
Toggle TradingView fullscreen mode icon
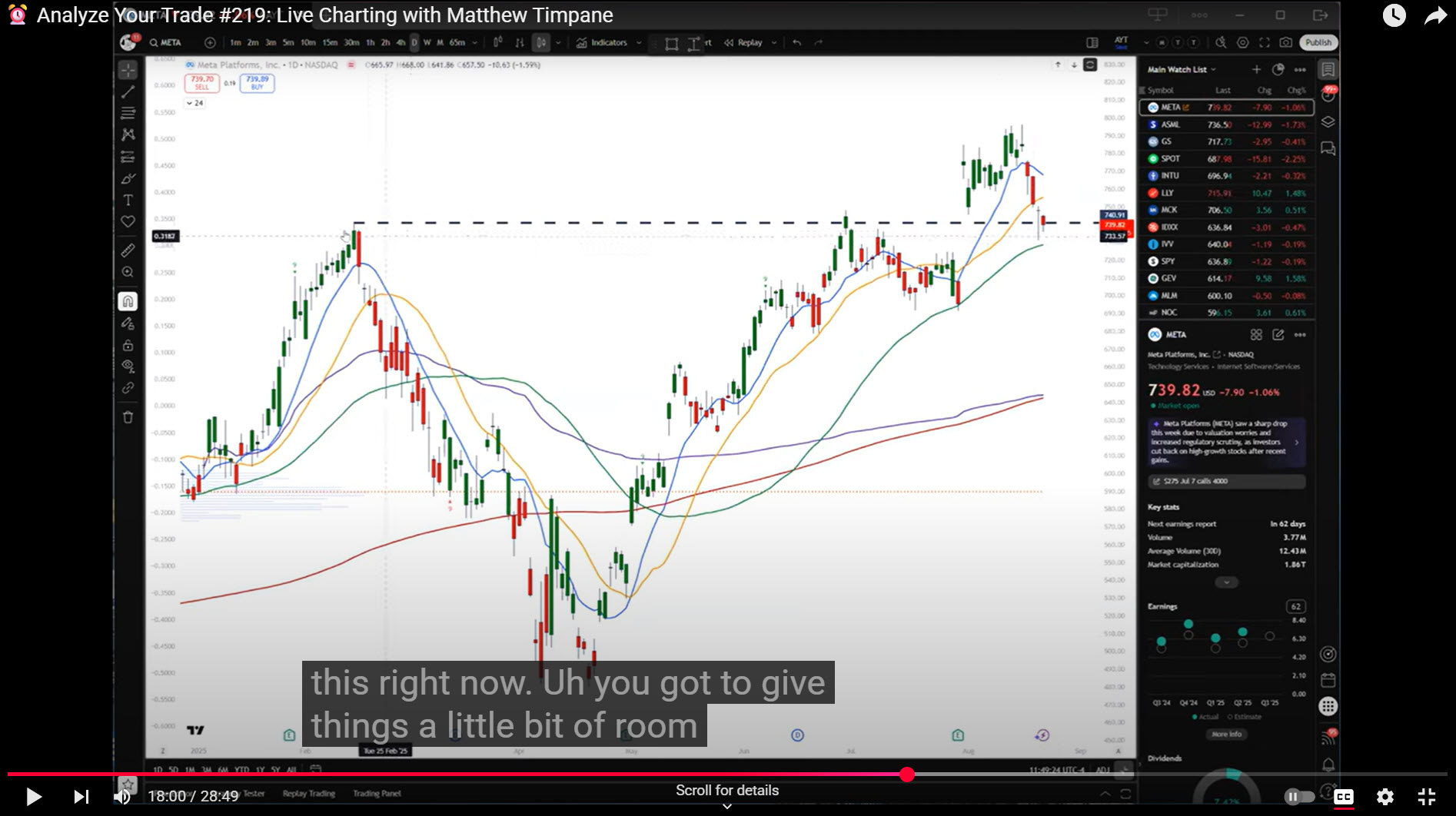[x=1265, y=42]
